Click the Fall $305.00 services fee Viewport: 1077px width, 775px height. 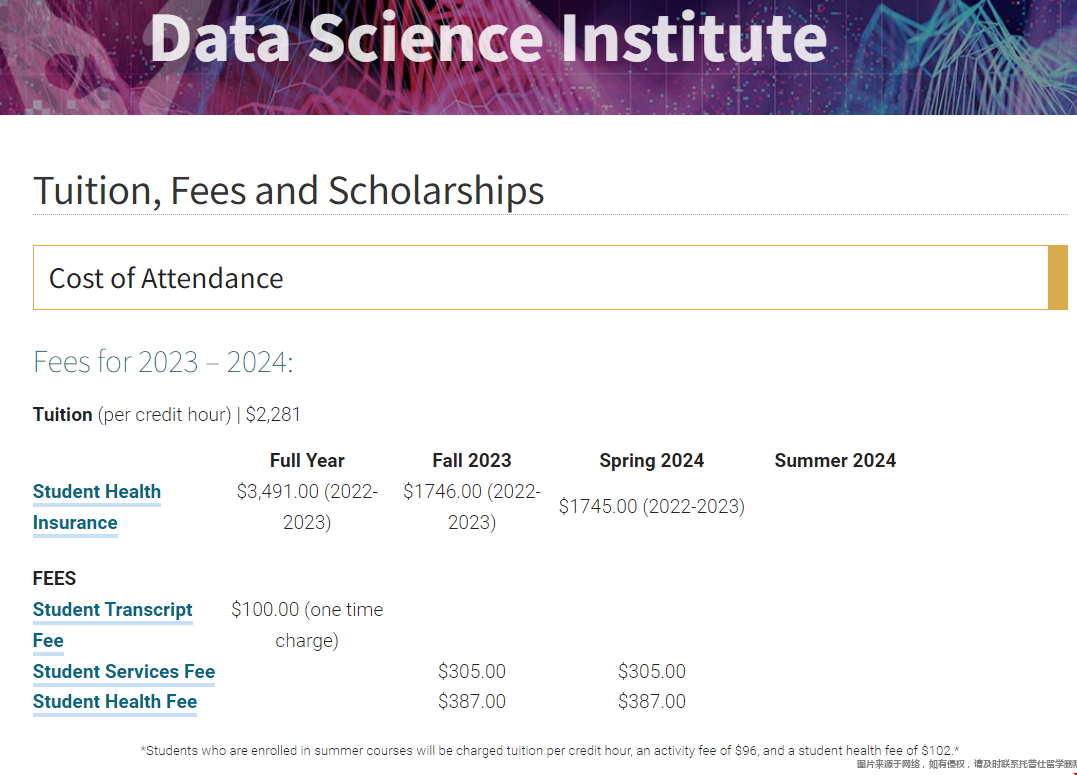click(472, 671)
